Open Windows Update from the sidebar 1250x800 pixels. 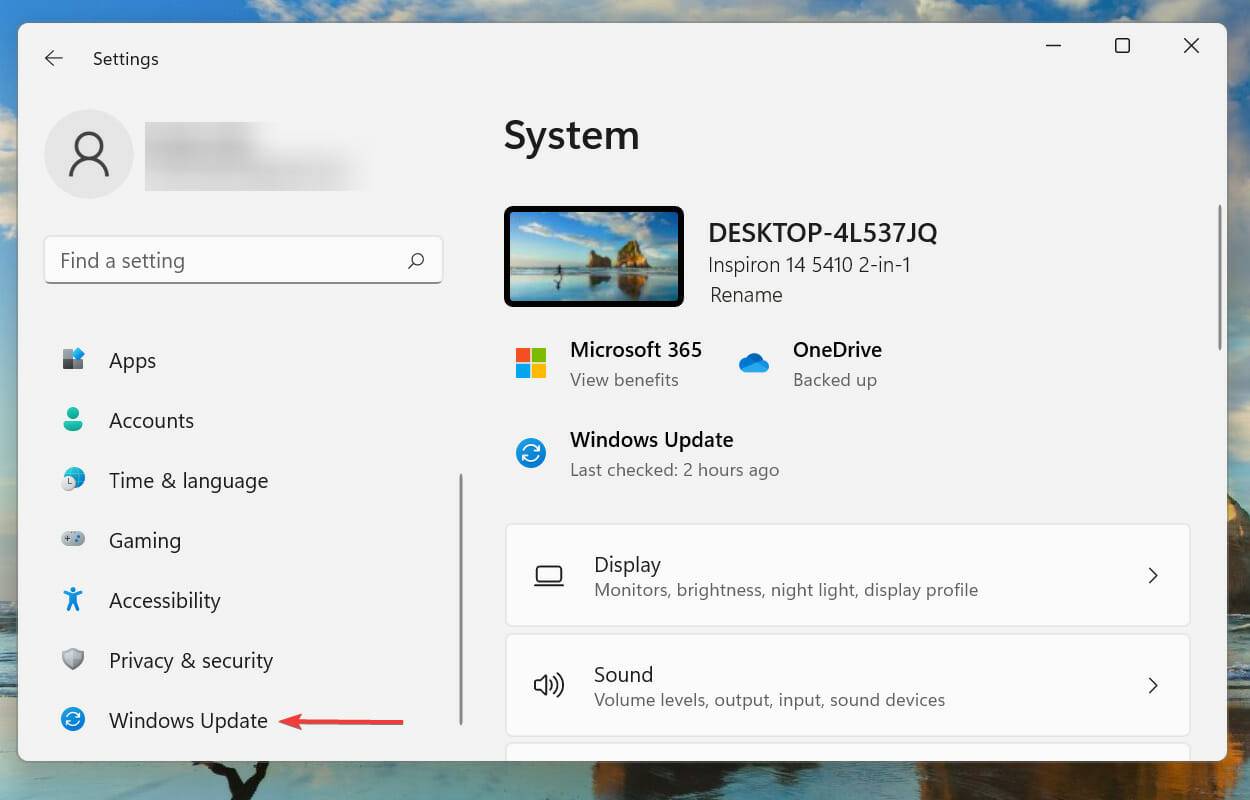(x=188, y=721)
